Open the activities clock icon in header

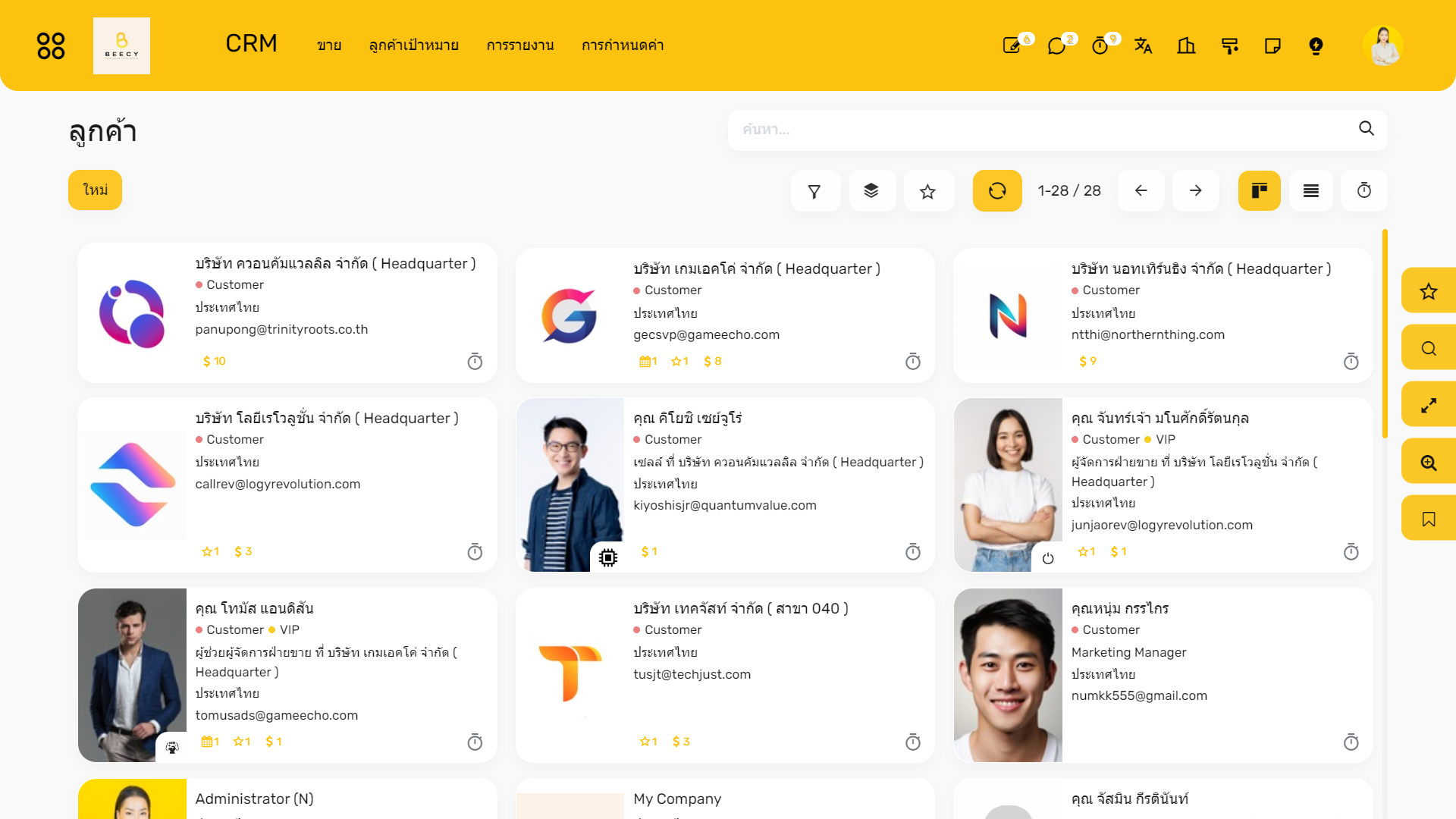[1100, 45]
